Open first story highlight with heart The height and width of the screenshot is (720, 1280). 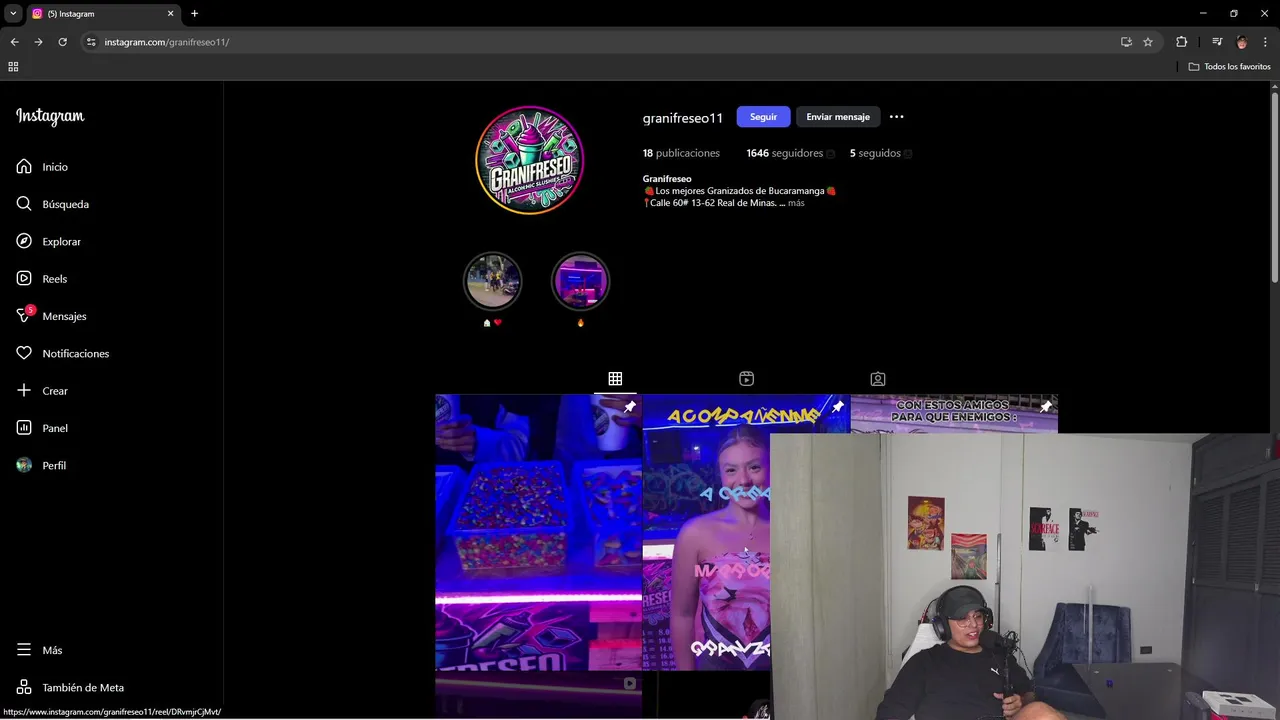click(x=492, y=281)
